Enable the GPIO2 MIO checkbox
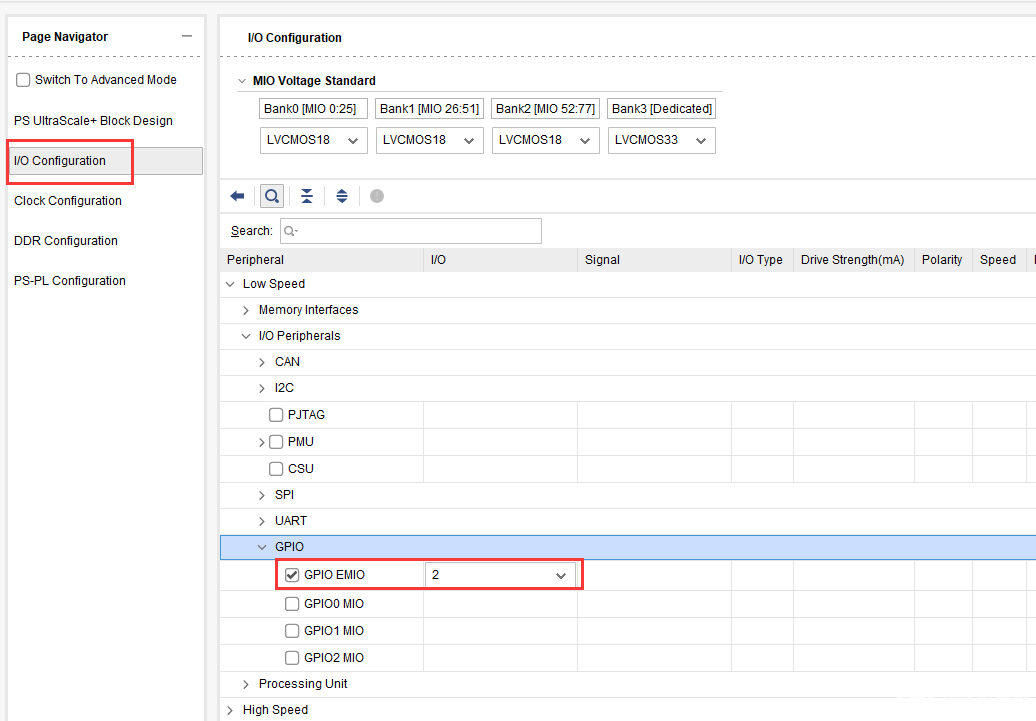Viewport: 1036px width, 721px height. tap(292, 658)
